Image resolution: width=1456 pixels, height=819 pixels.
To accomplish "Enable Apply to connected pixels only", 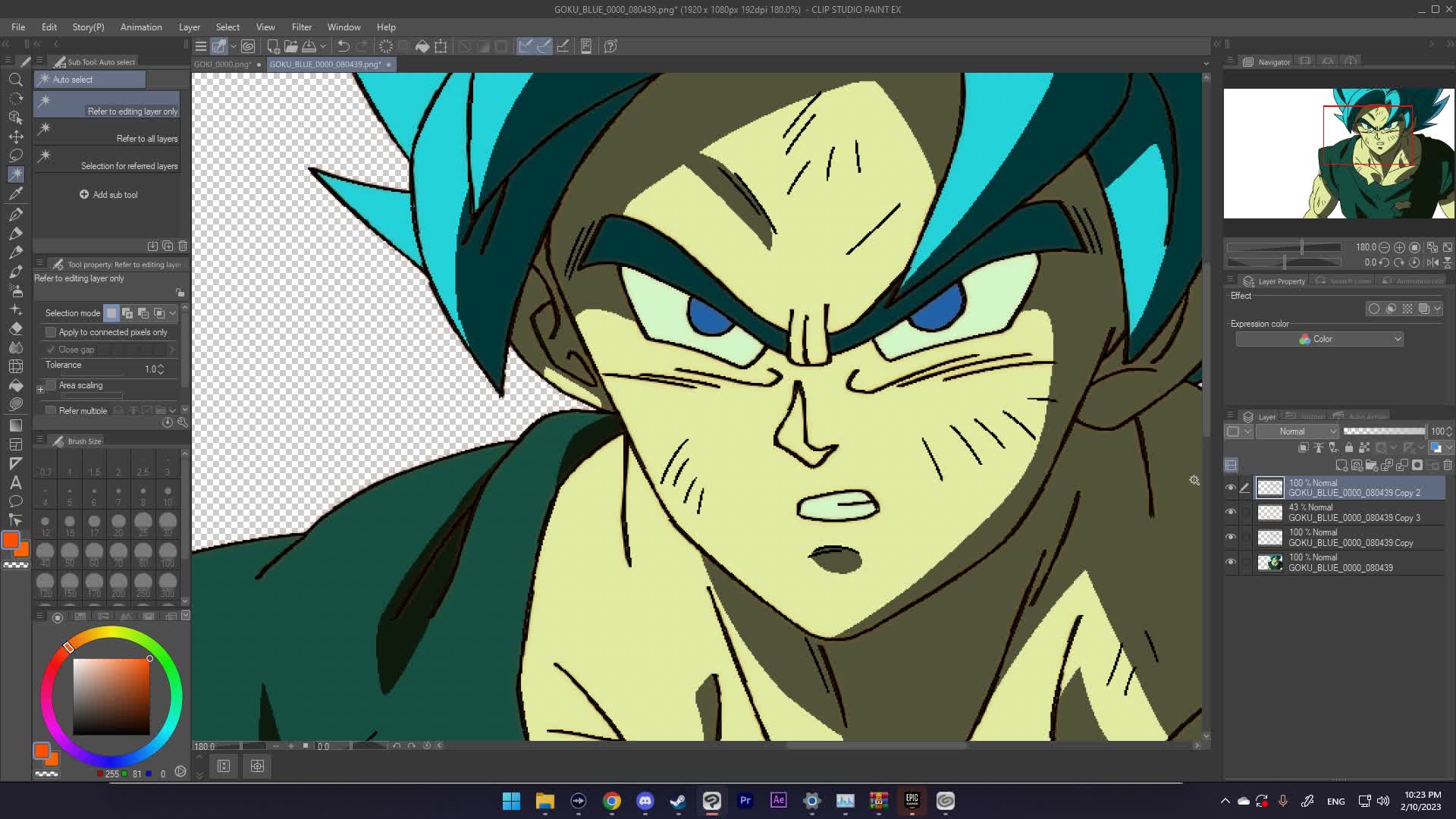I will click(x=51, y=332).
